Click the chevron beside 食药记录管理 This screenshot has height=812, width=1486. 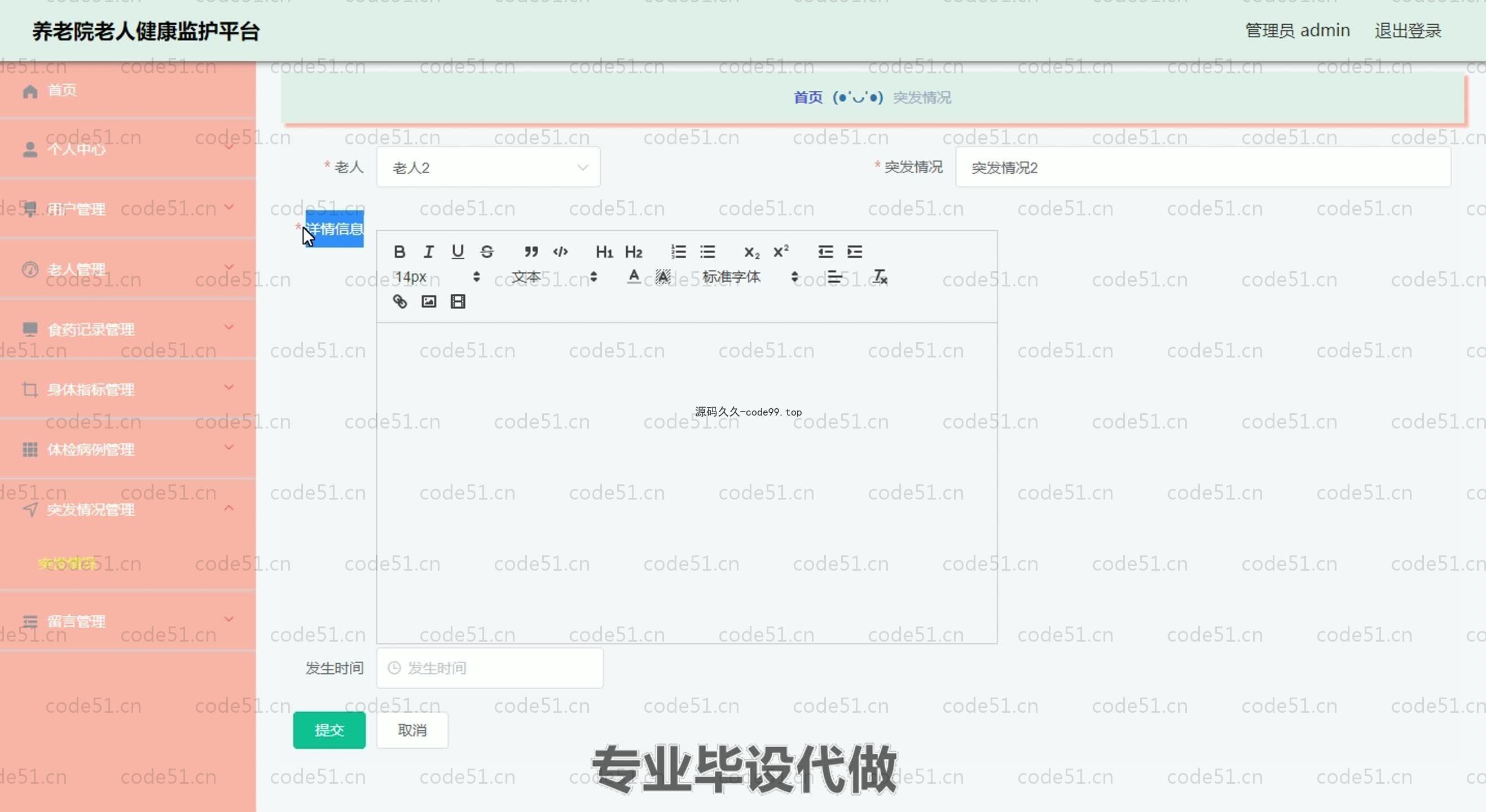229,327
